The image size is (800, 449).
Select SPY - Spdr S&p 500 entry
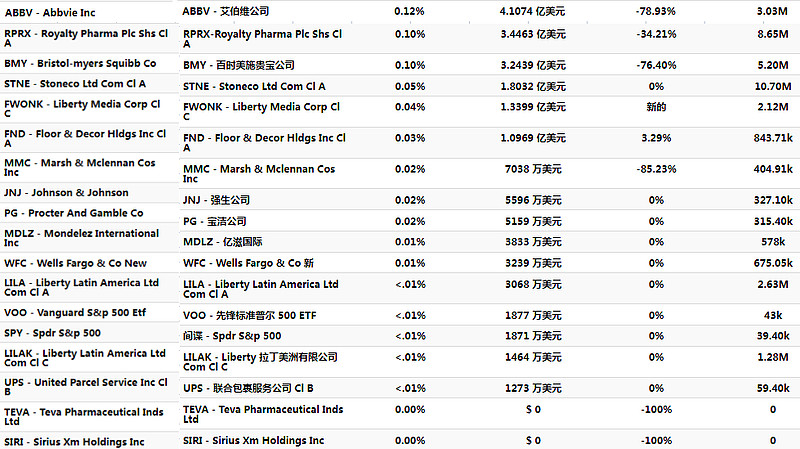(53, 333)
